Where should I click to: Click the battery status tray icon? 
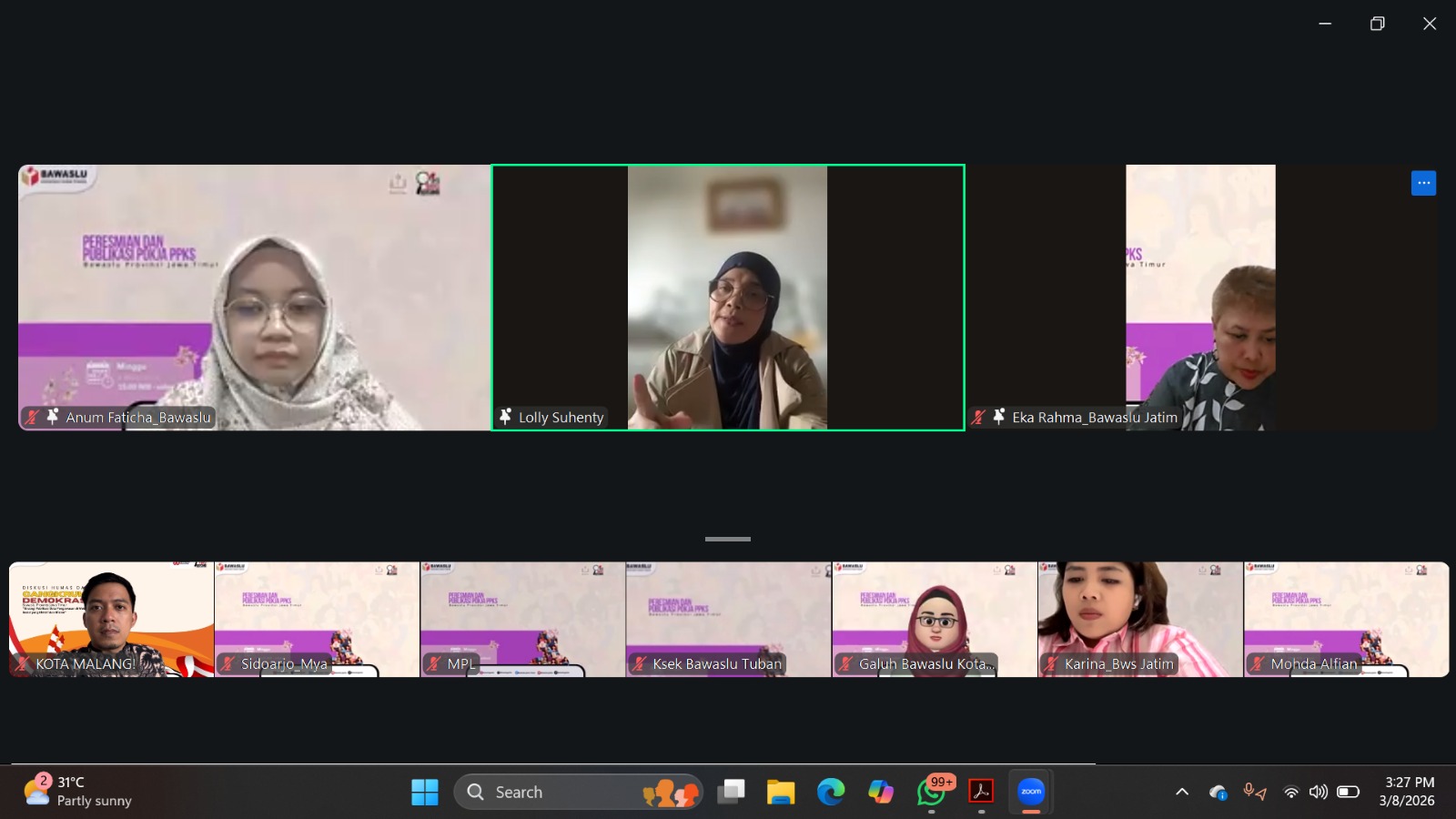1348,792
